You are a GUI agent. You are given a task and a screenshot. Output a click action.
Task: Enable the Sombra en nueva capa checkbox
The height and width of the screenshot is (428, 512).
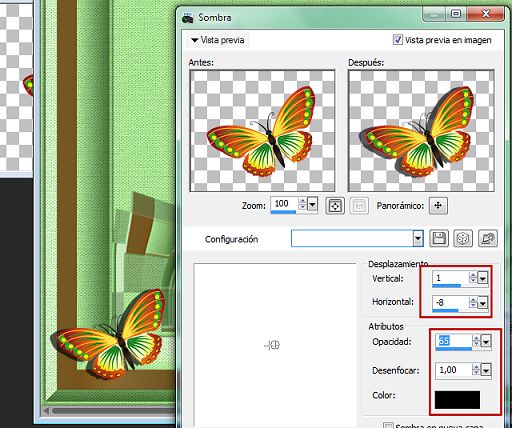point(388,425)
